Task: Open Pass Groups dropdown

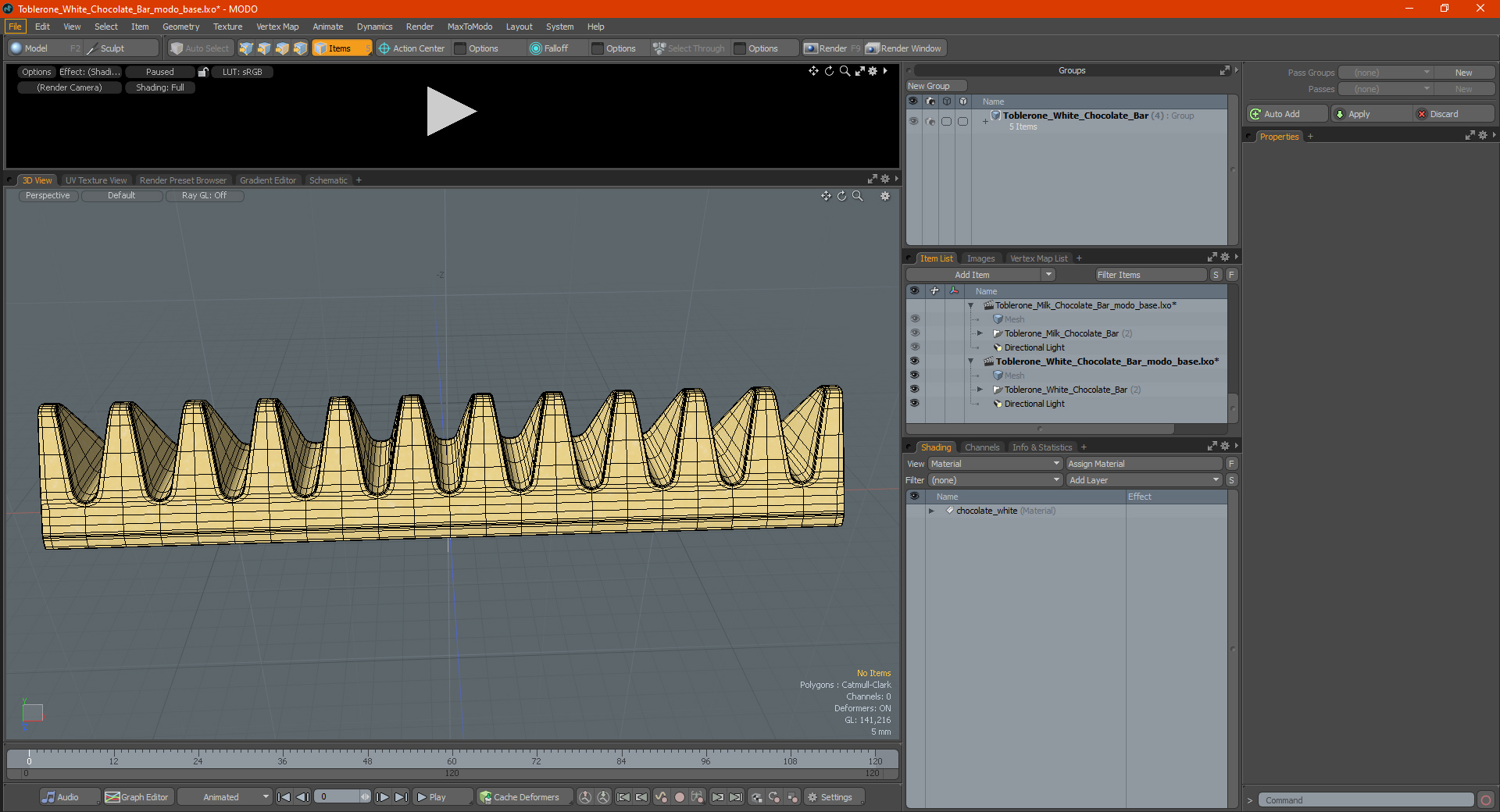Action: click(1385, 73)
